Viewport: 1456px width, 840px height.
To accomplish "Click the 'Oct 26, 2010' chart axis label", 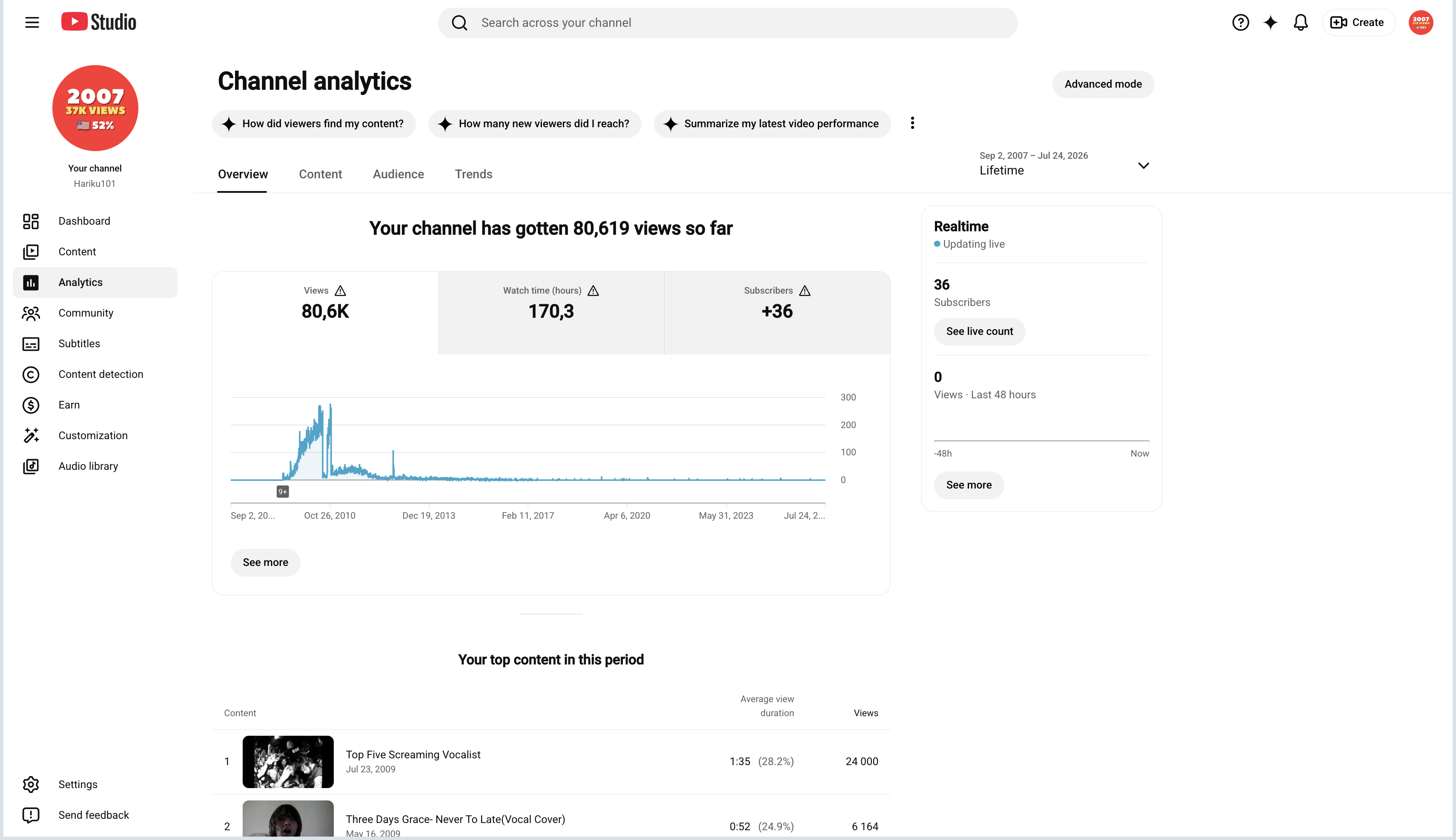I will point(330,516).
